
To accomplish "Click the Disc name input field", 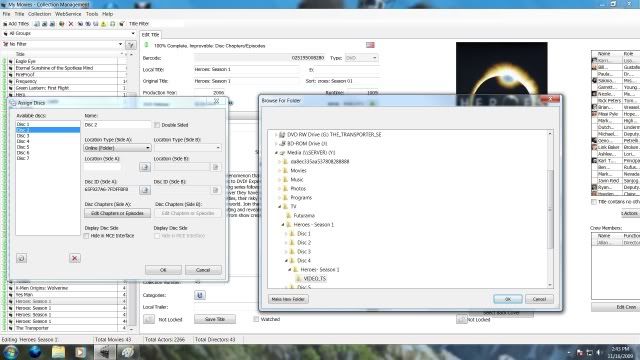I will coord(117,124).
